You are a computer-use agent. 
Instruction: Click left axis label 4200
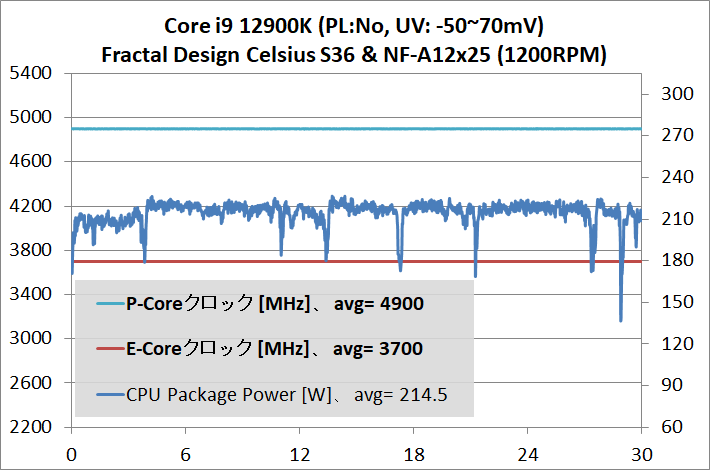[31, 206]
